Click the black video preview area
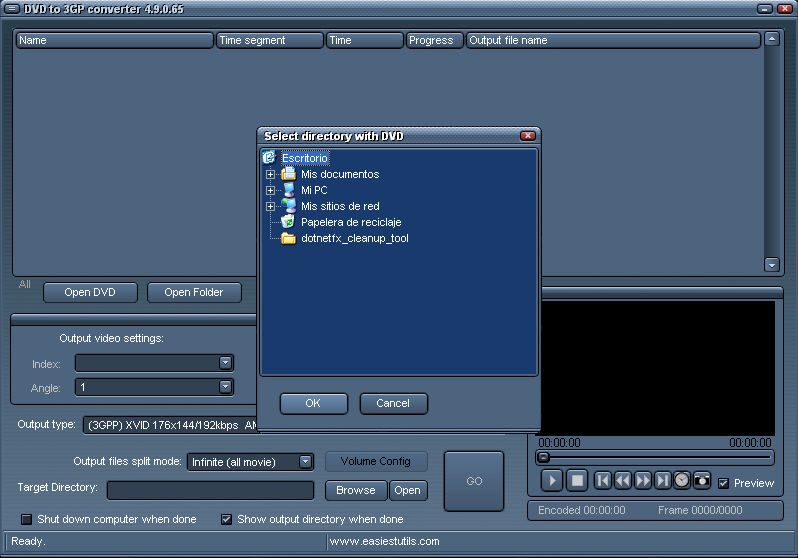 click(658, 368)
